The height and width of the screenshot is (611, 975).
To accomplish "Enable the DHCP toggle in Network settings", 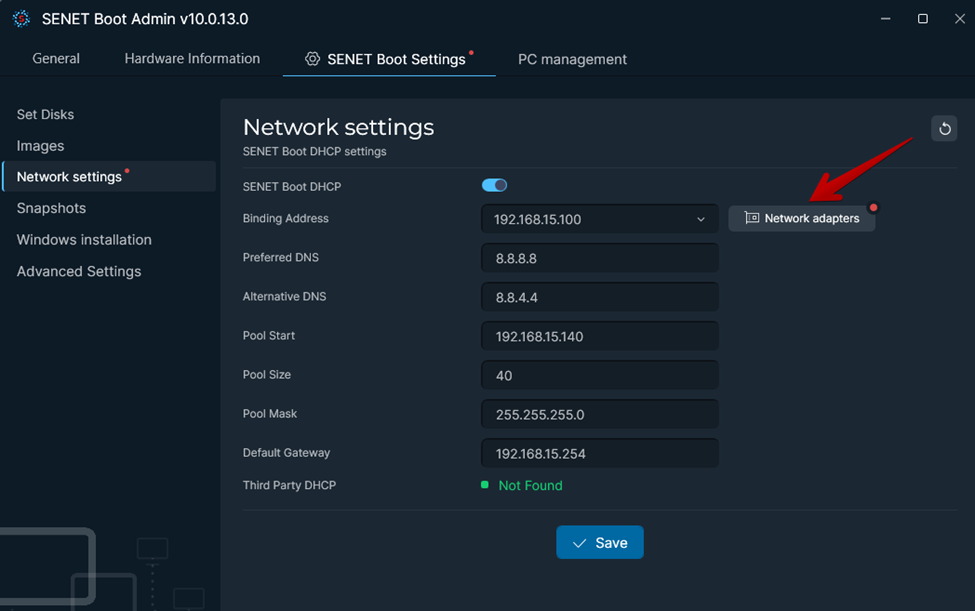I will coord(493,185).
